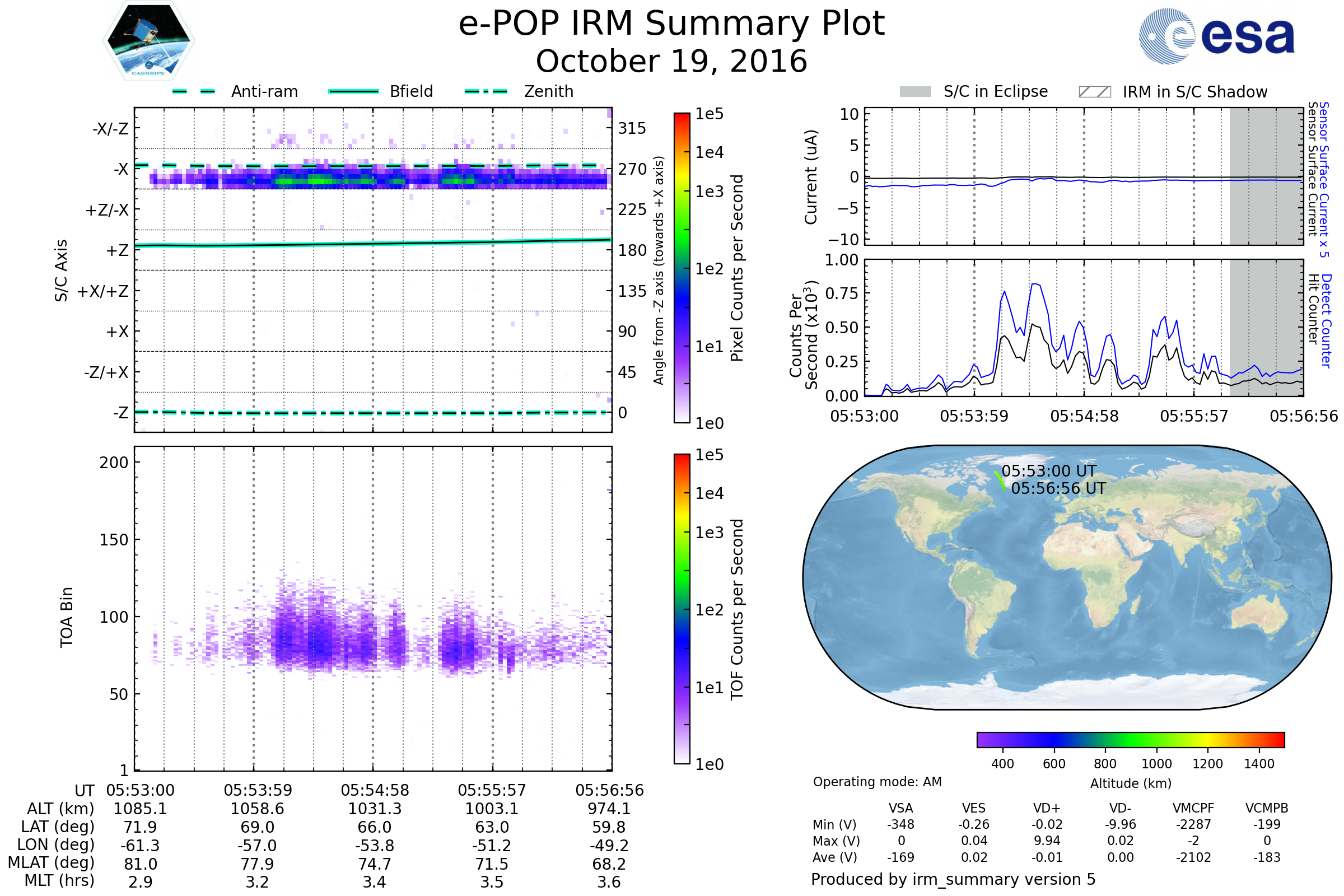Click the Sensor Surface Current x 5 label
Screen dimensions: 1344x896
(x=1324, y=179)
